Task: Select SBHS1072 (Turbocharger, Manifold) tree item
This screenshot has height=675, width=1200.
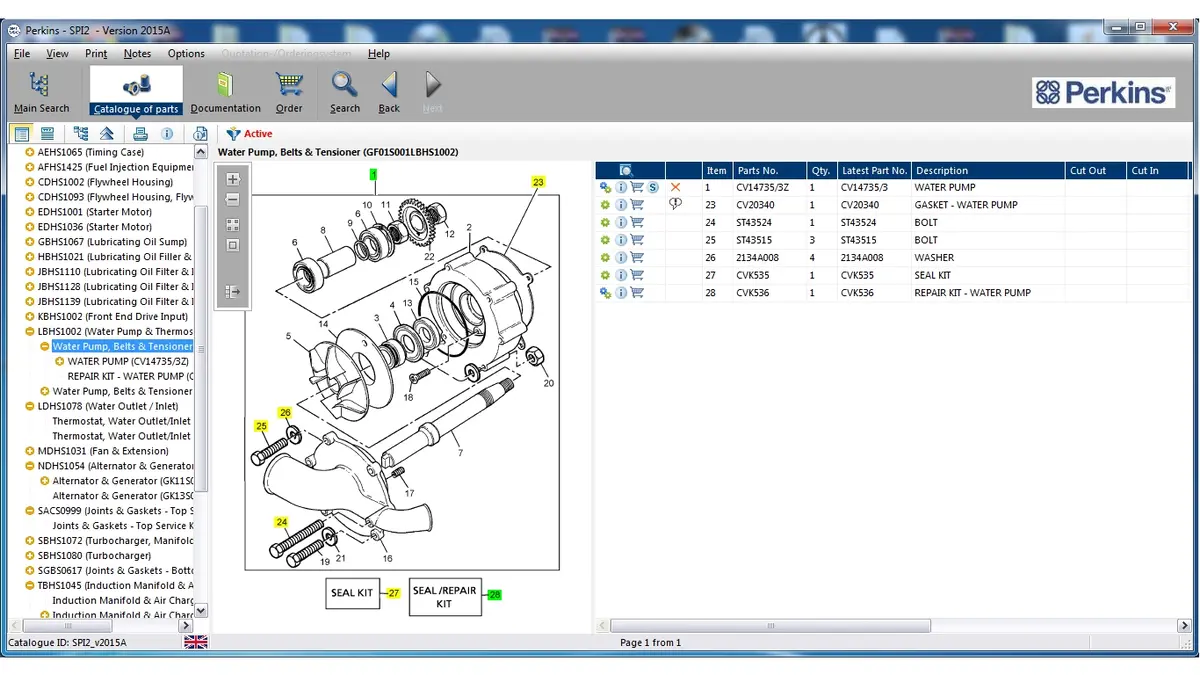Action: click(115, 541)
